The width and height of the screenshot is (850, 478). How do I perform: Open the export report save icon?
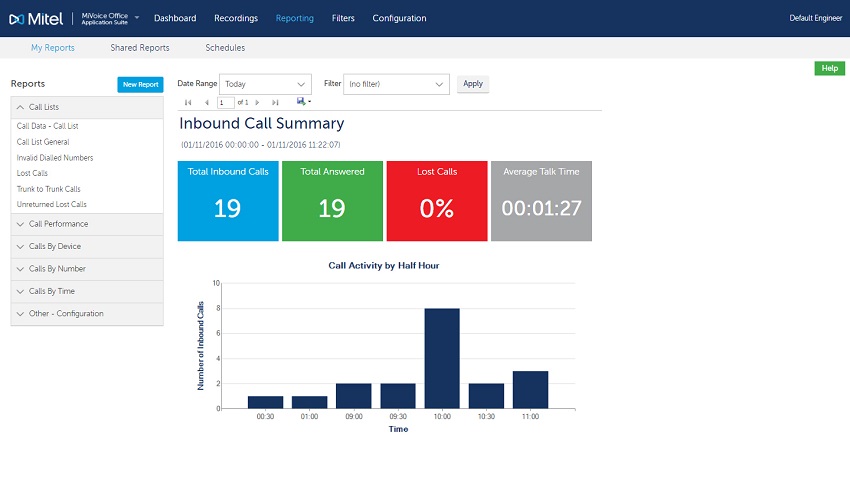[303, 101]
